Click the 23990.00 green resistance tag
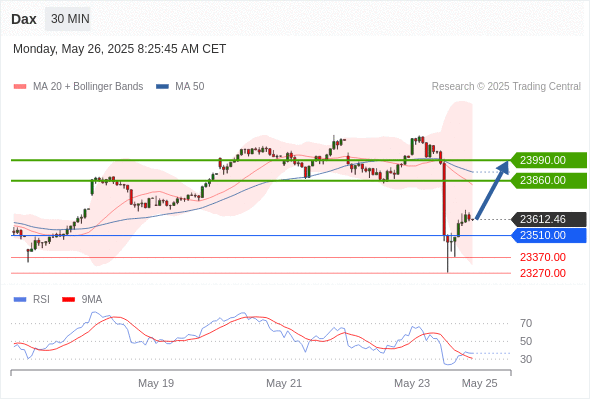 point(549,160)
